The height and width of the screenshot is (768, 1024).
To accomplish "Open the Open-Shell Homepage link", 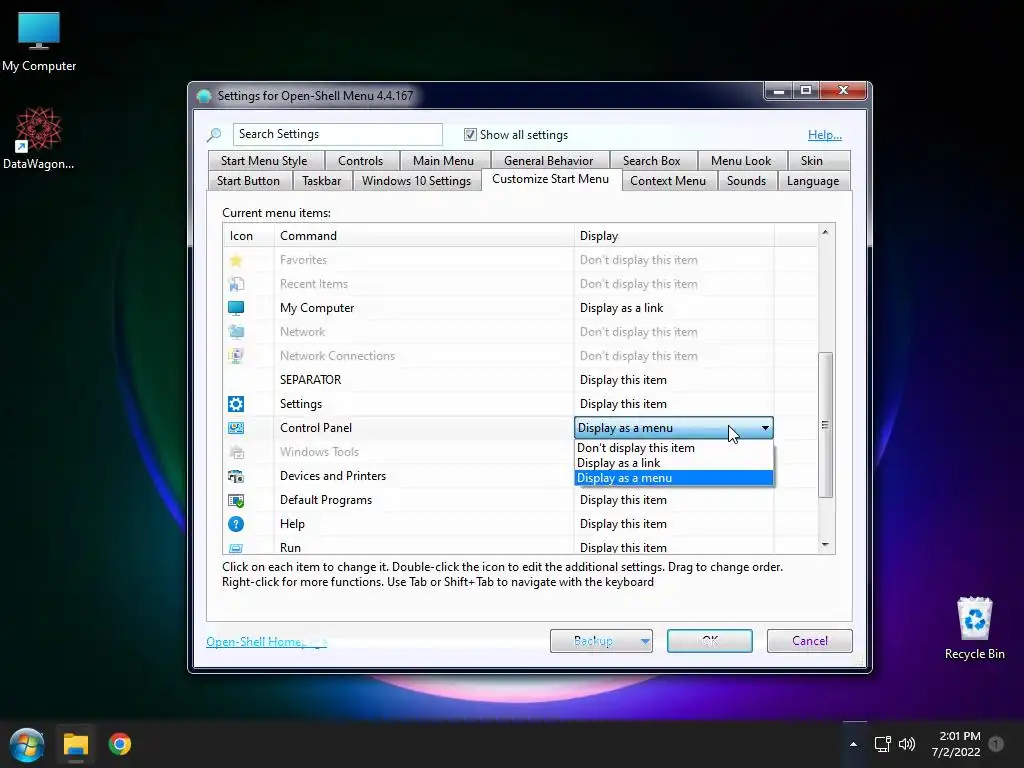I will pos(266,642).
